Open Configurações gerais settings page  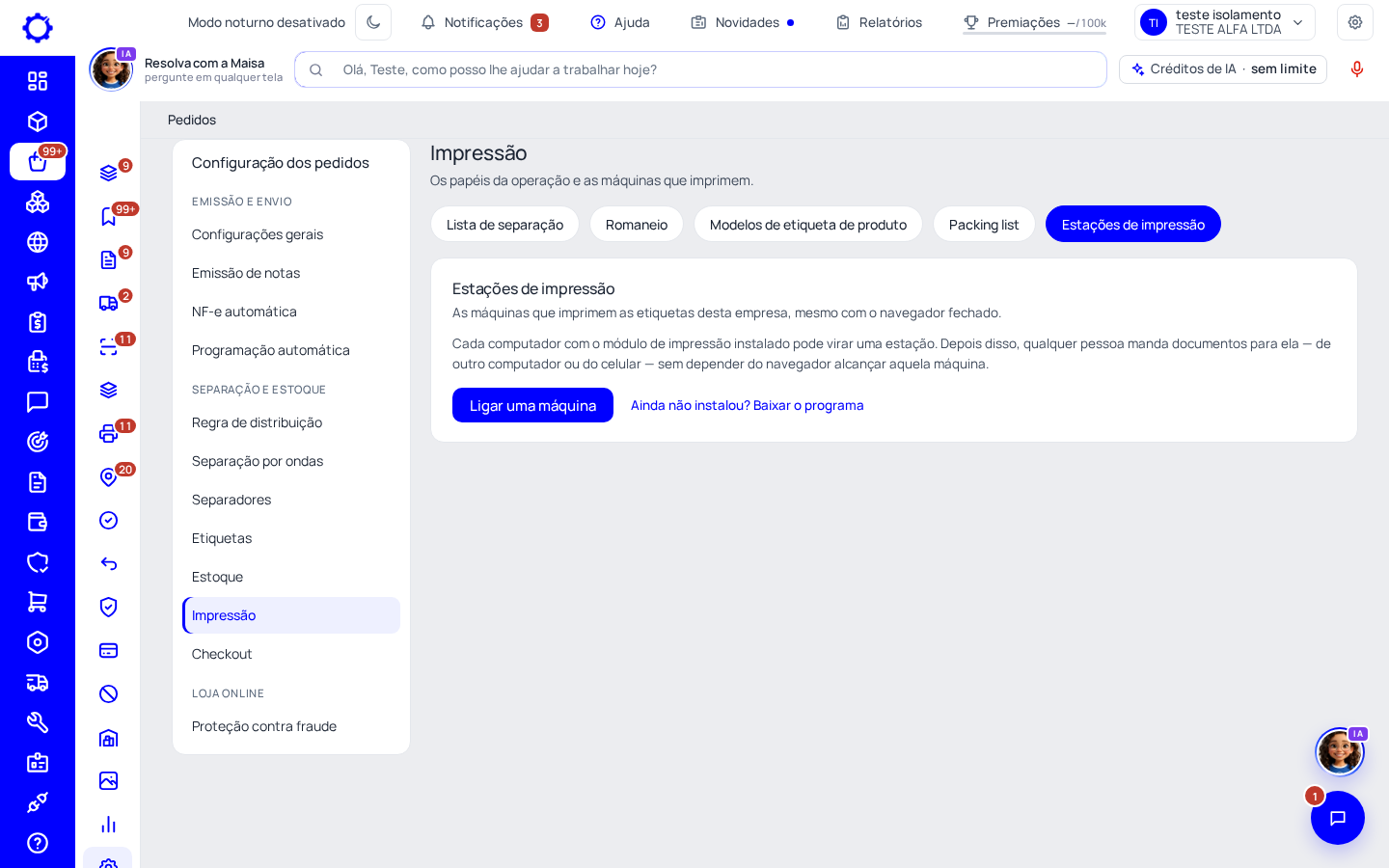pyautogui.click(x=291, y=234)
